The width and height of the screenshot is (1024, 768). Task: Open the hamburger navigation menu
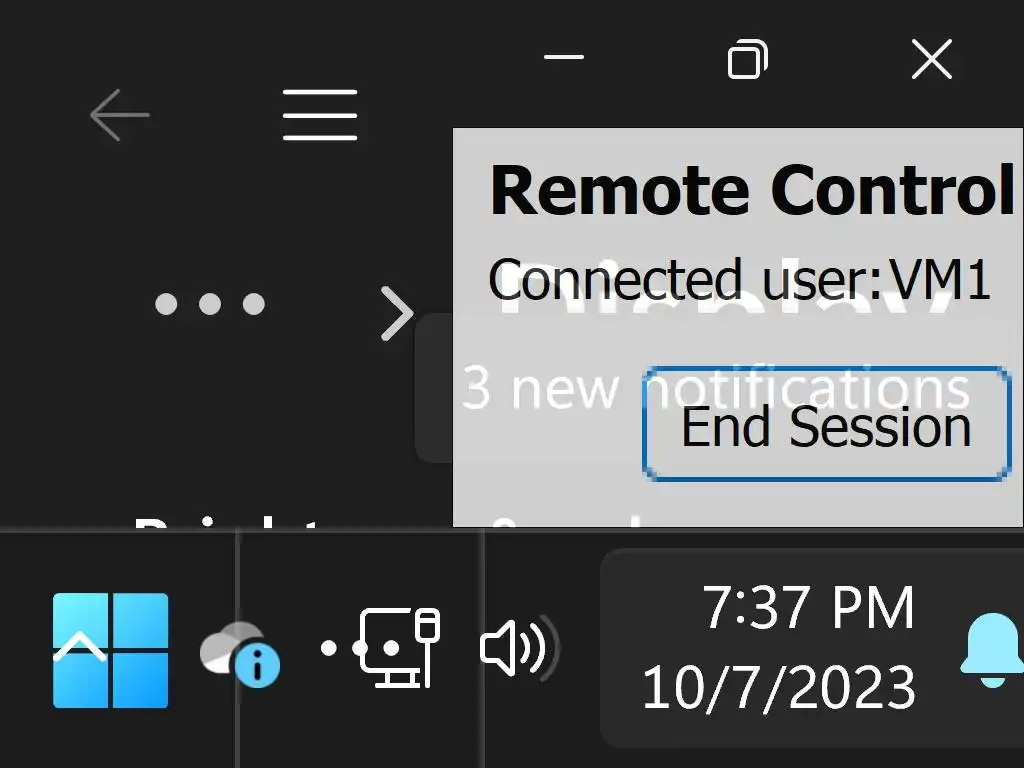tap(320, 115)
